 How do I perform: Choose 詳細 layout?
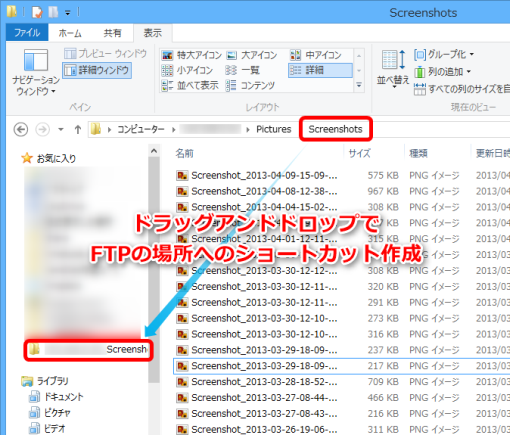click(320, 70)
